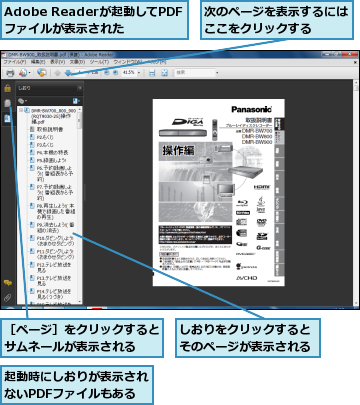The width and height of the screenshot is (360, 405).
Task: Click the bookmarks panel scrollbar
Action: (79, 206)
